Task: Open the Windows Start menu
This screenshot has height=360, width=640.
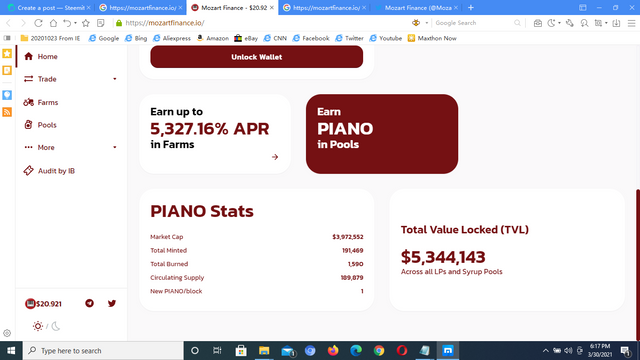Action: point(11,351)
